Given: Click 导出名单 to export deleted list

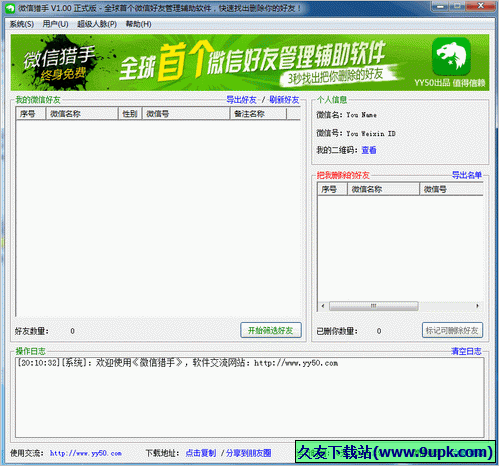Looking at the screenshot, I should [467, 175].
